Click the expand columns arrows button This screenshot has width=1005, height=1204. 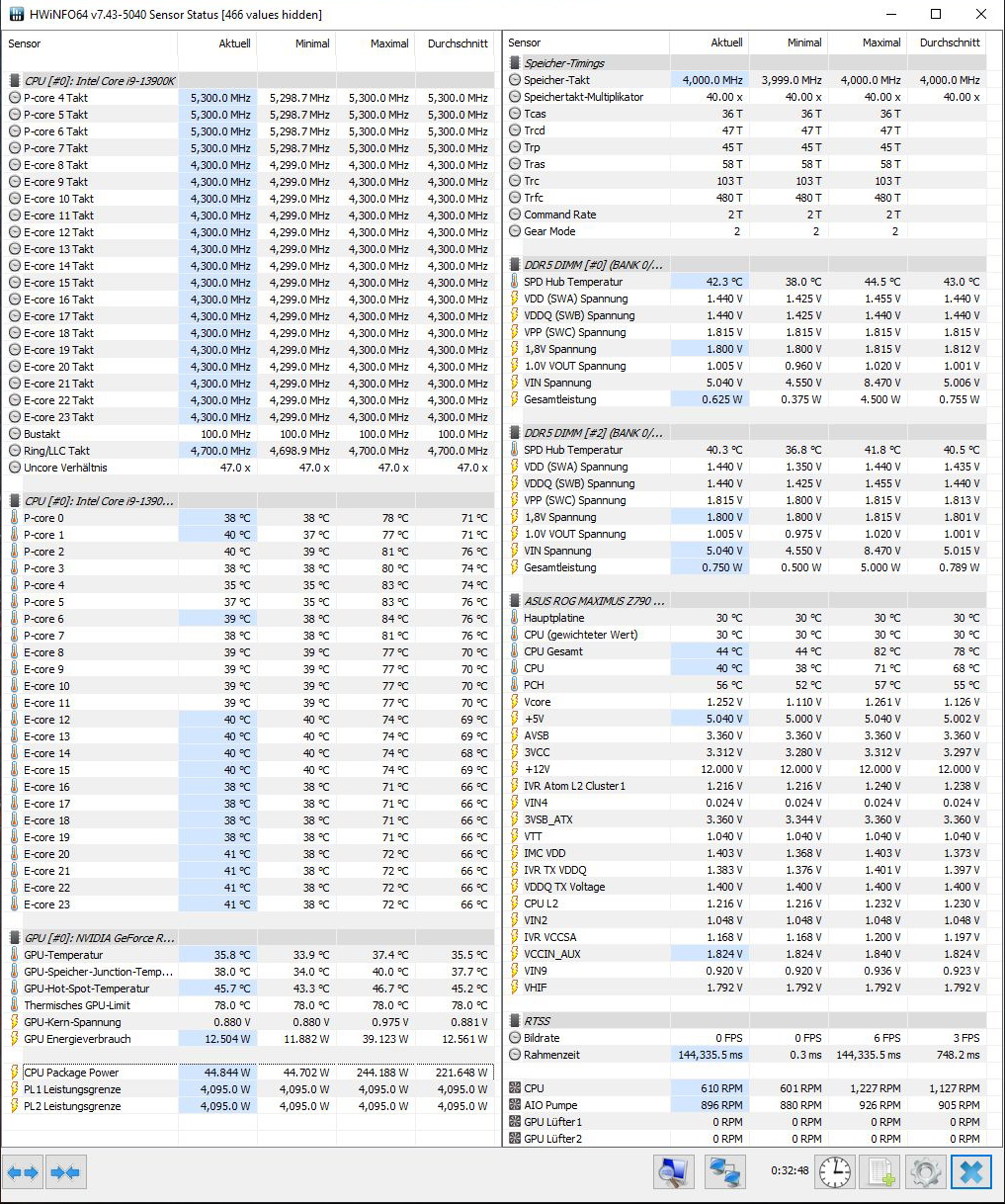(22, 1172)
